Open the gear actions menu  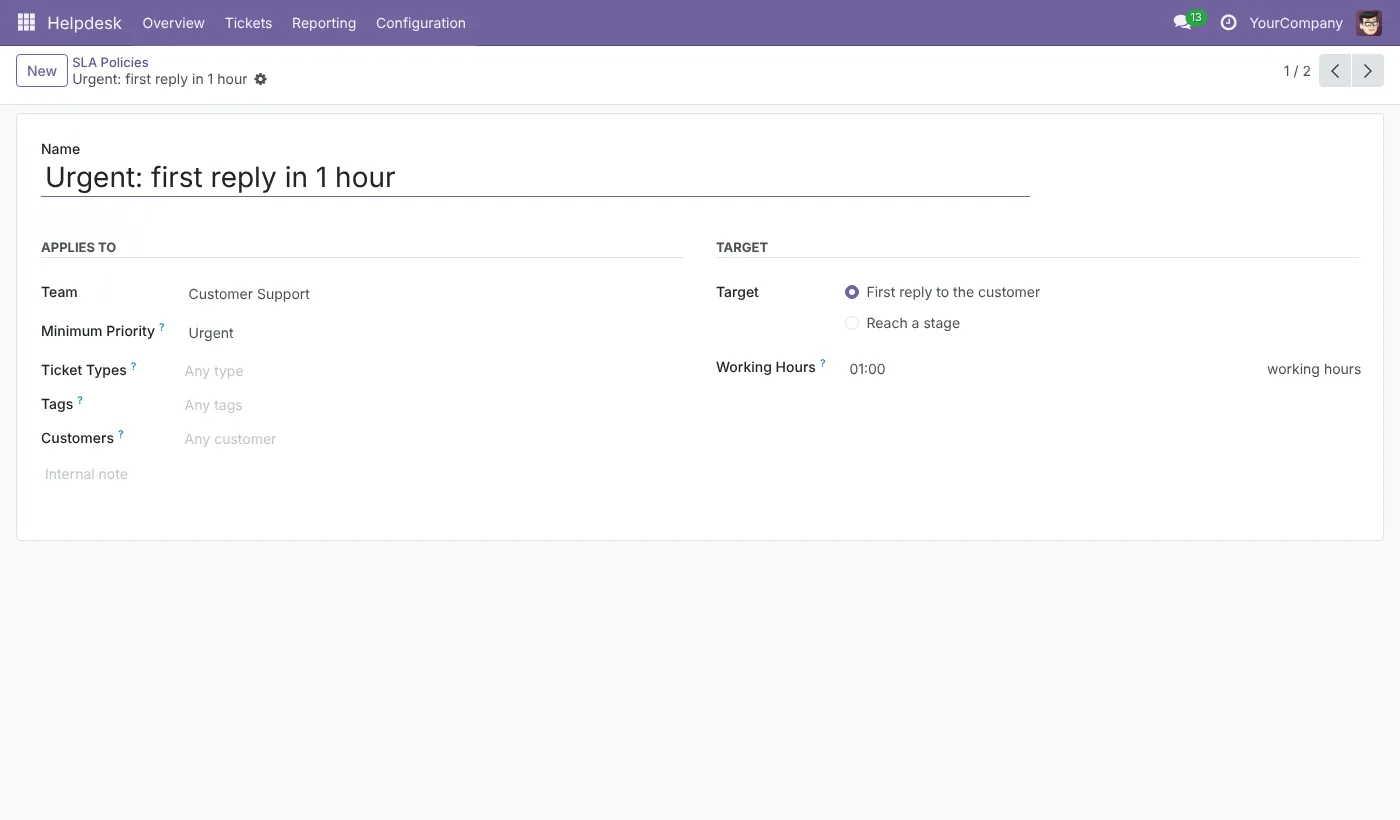point(261,79)
